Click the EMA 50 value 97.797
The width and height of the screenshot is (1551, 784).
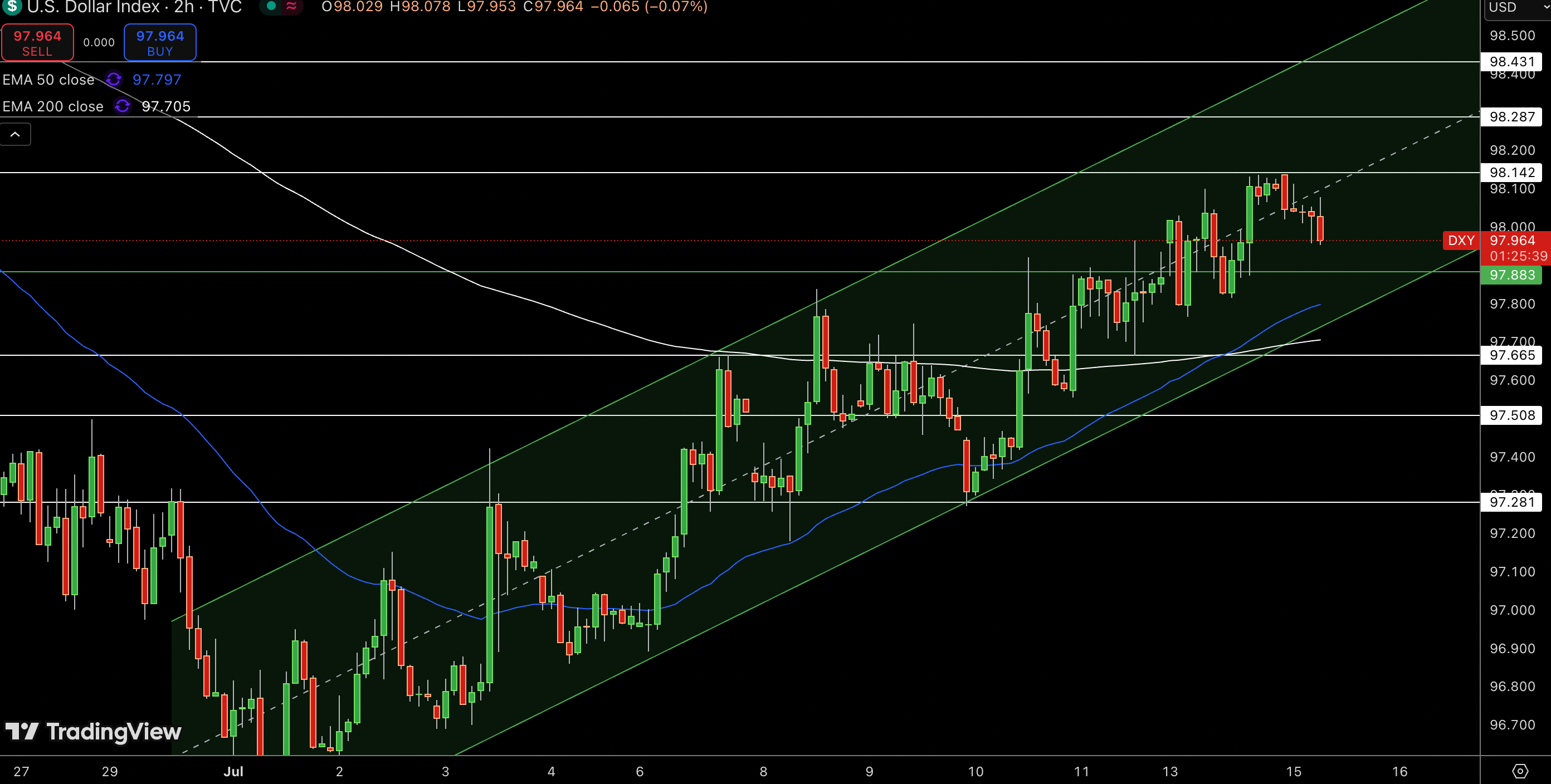[x=157, y=80]
